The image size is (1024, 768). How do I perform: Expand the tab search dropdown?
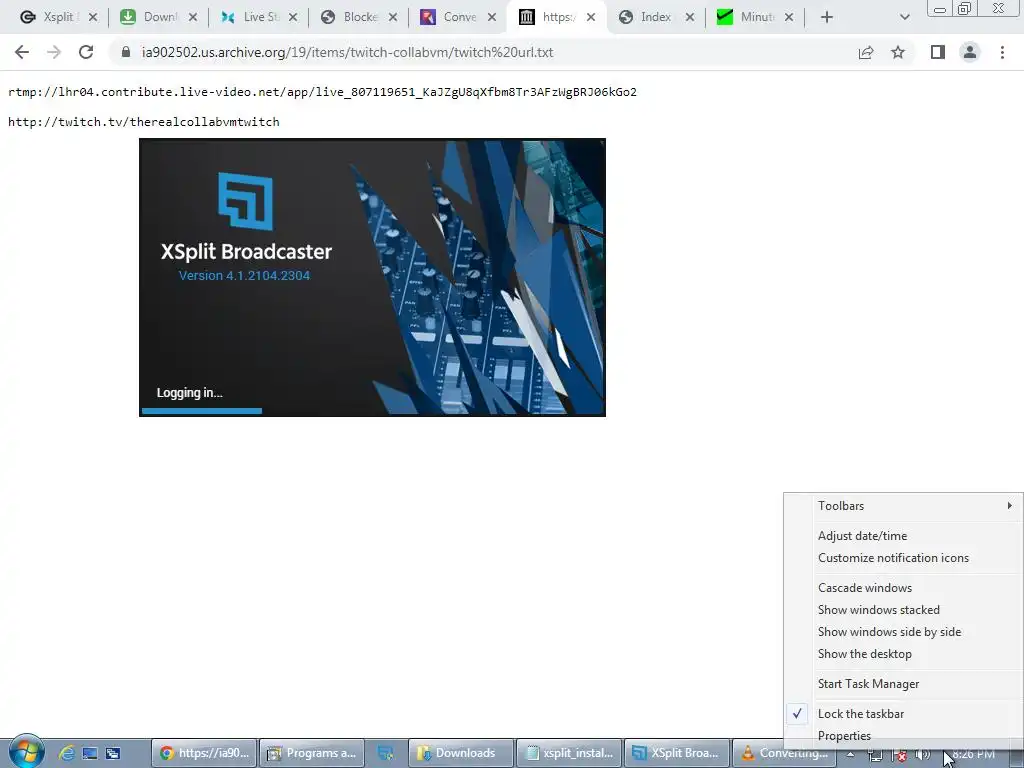904,17
